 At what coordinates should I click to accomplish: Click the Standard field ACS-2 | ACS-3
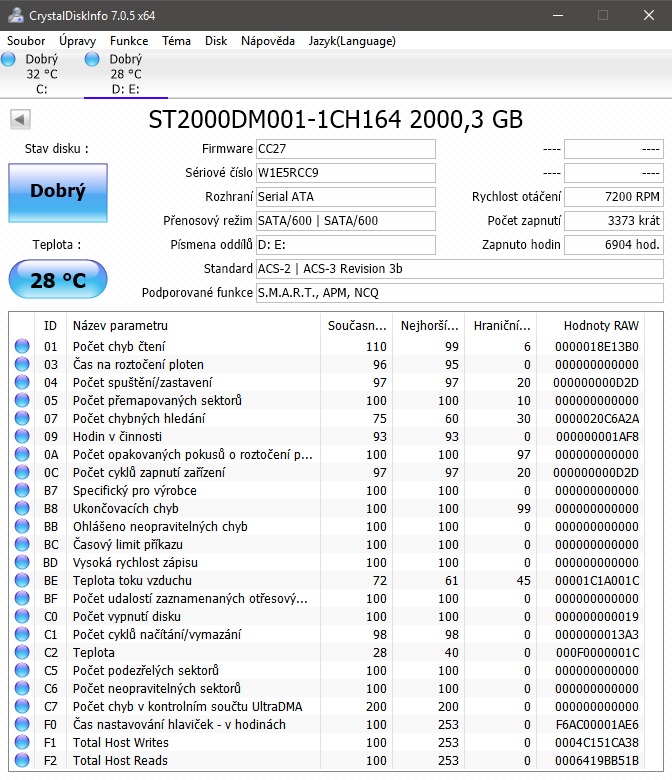[460, 269]
